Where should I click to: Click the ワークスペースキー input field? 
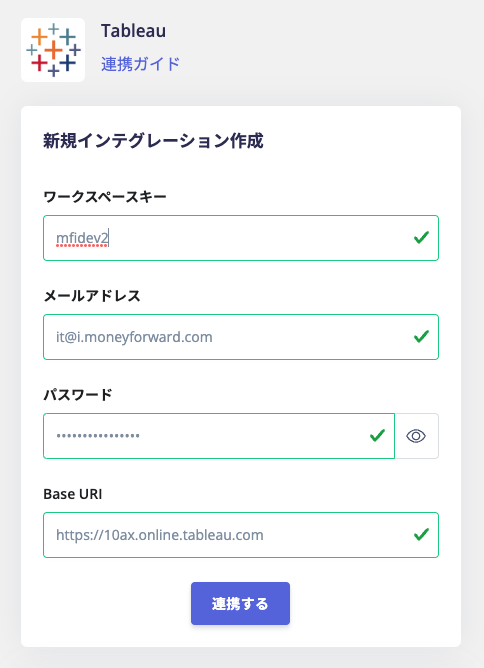pyautogui.click(x=241, y=238)
